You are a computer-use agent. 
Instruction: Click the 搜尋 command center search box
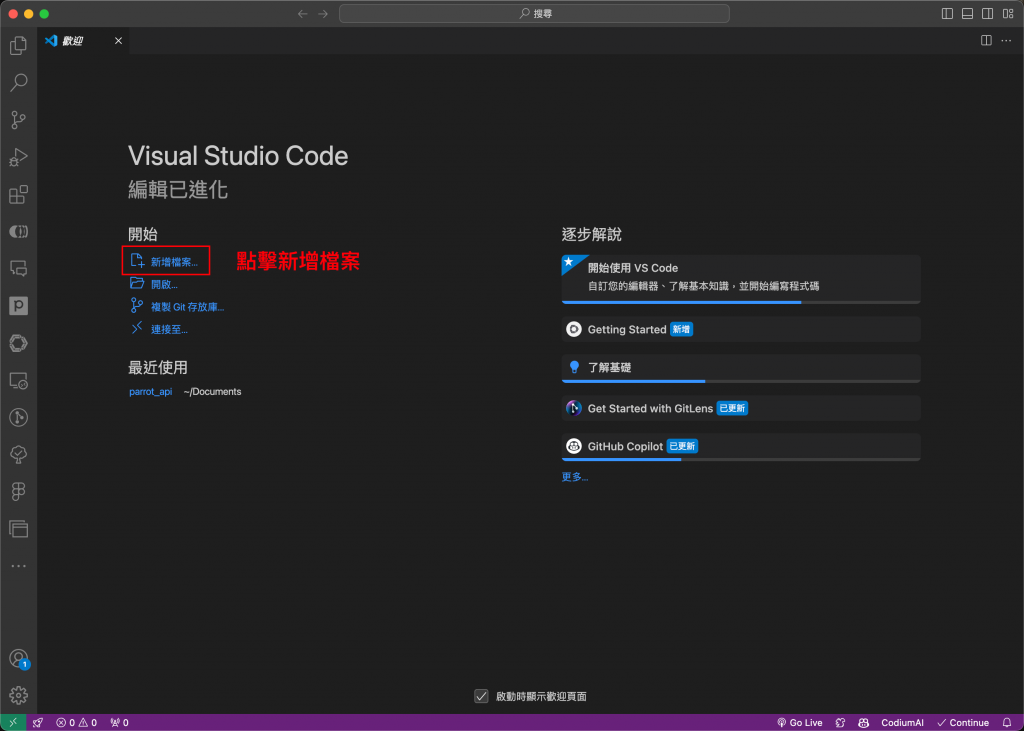[534, 14]
